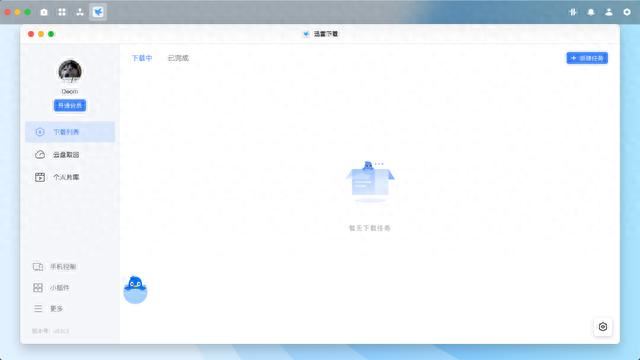Minimize the Xunlei window with yellow button
640x360 pixels.
[41, 34]
